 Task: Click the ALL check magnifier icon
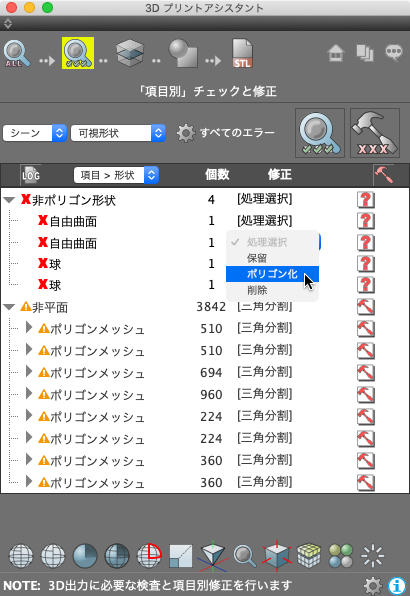tap(17, 54)
